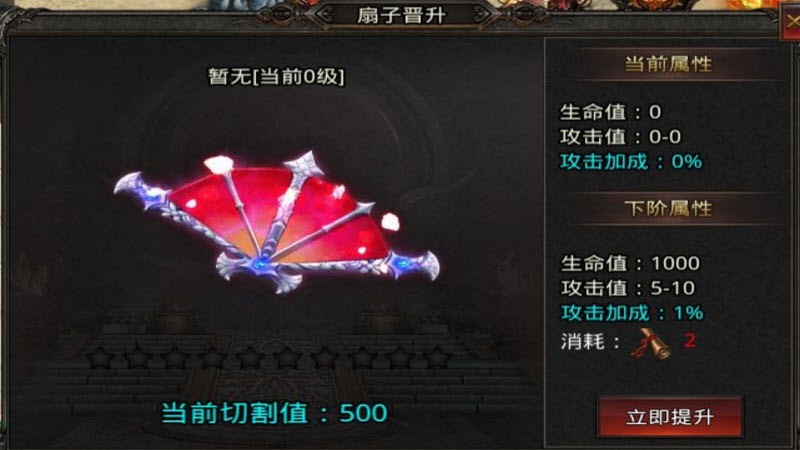Click the last star in the progress row
Viewport: 800px width, 450px height.
[436, 357]
